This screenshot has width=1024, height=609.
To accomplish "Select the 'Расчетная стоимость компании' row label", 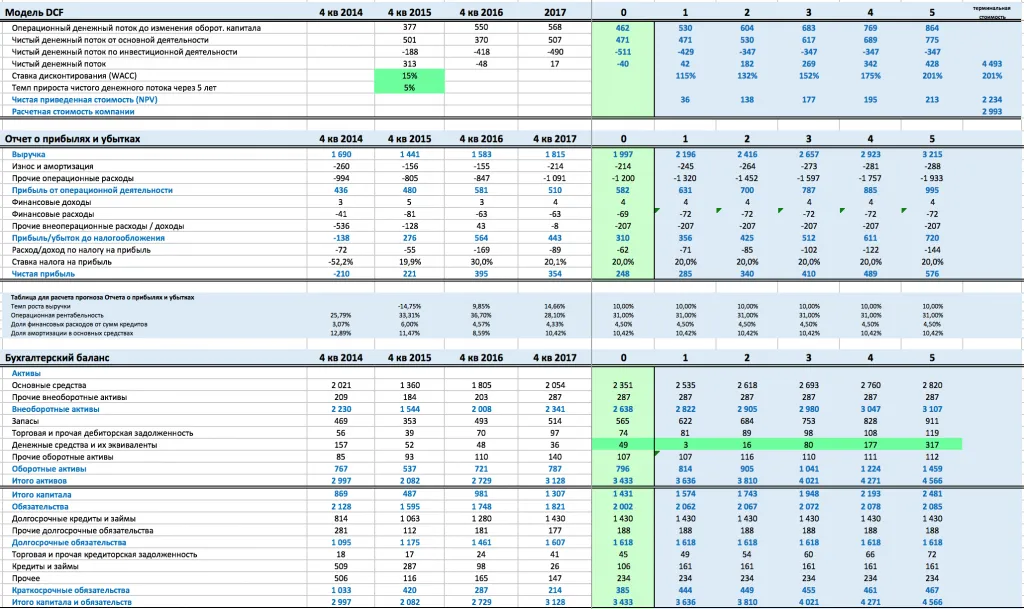I will click(x=72, y=112).
